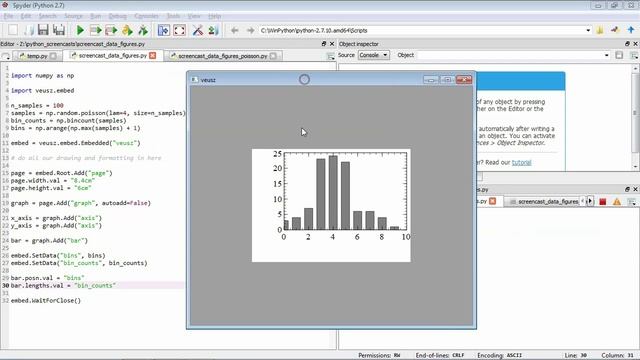Image resolution: width=640 pixels, height=360 pixels.
Task: Click the 'import veusz.embed' code line
Action: point(42,91)
